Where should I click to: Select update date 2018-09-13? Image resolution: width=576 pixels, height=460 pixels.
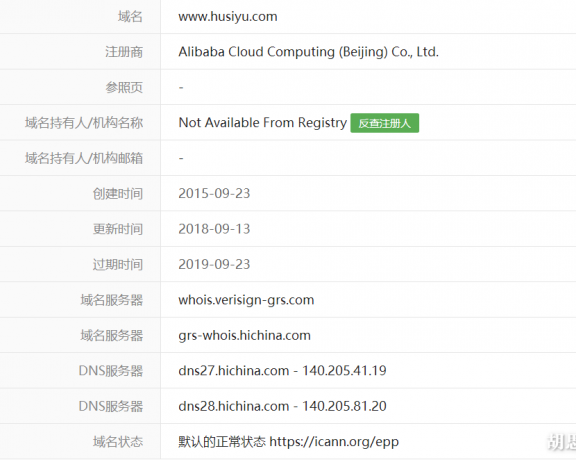[214, 229]
